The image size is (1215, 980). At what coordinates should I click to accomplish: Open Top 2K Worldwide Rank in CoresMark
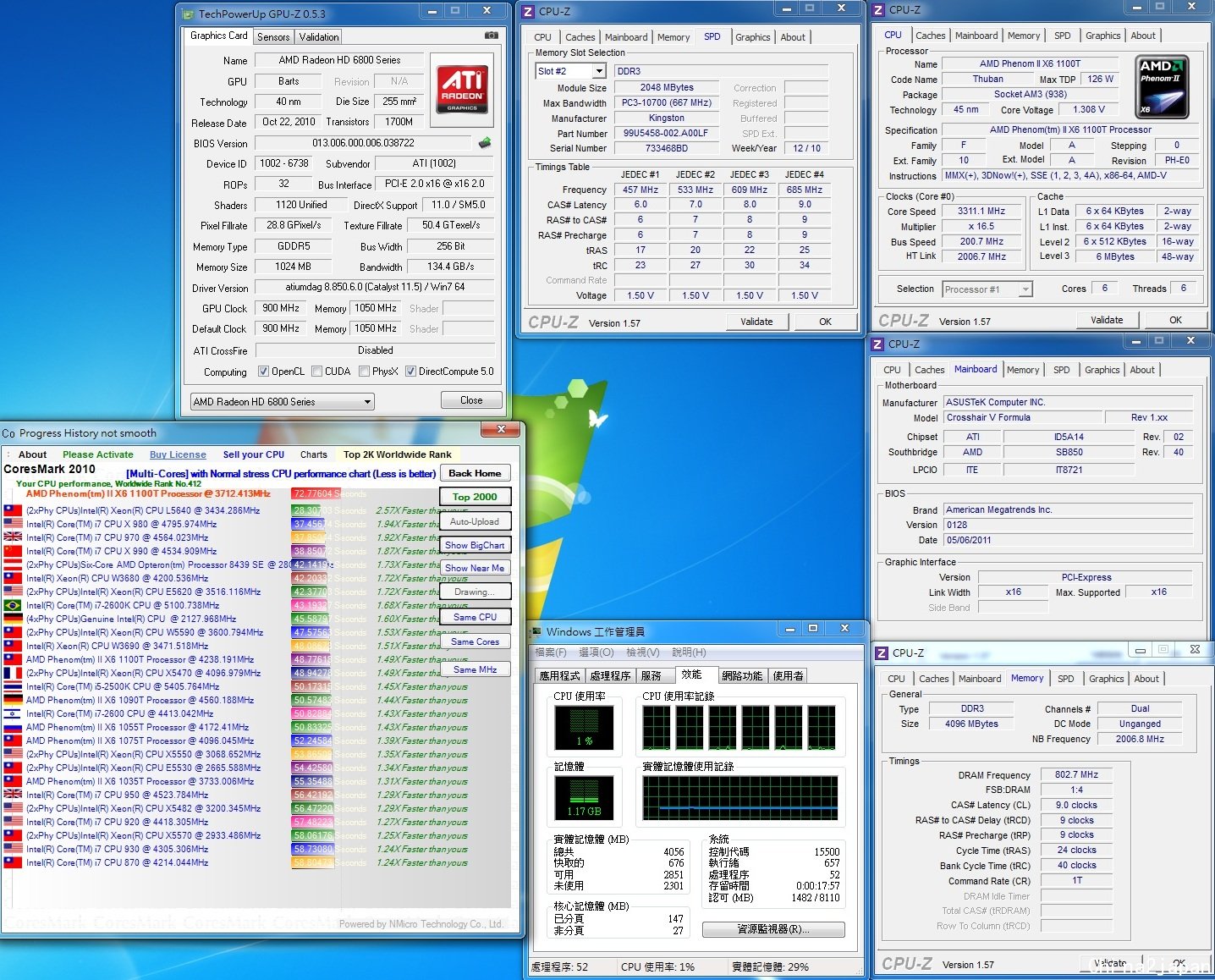coord(398,454)
